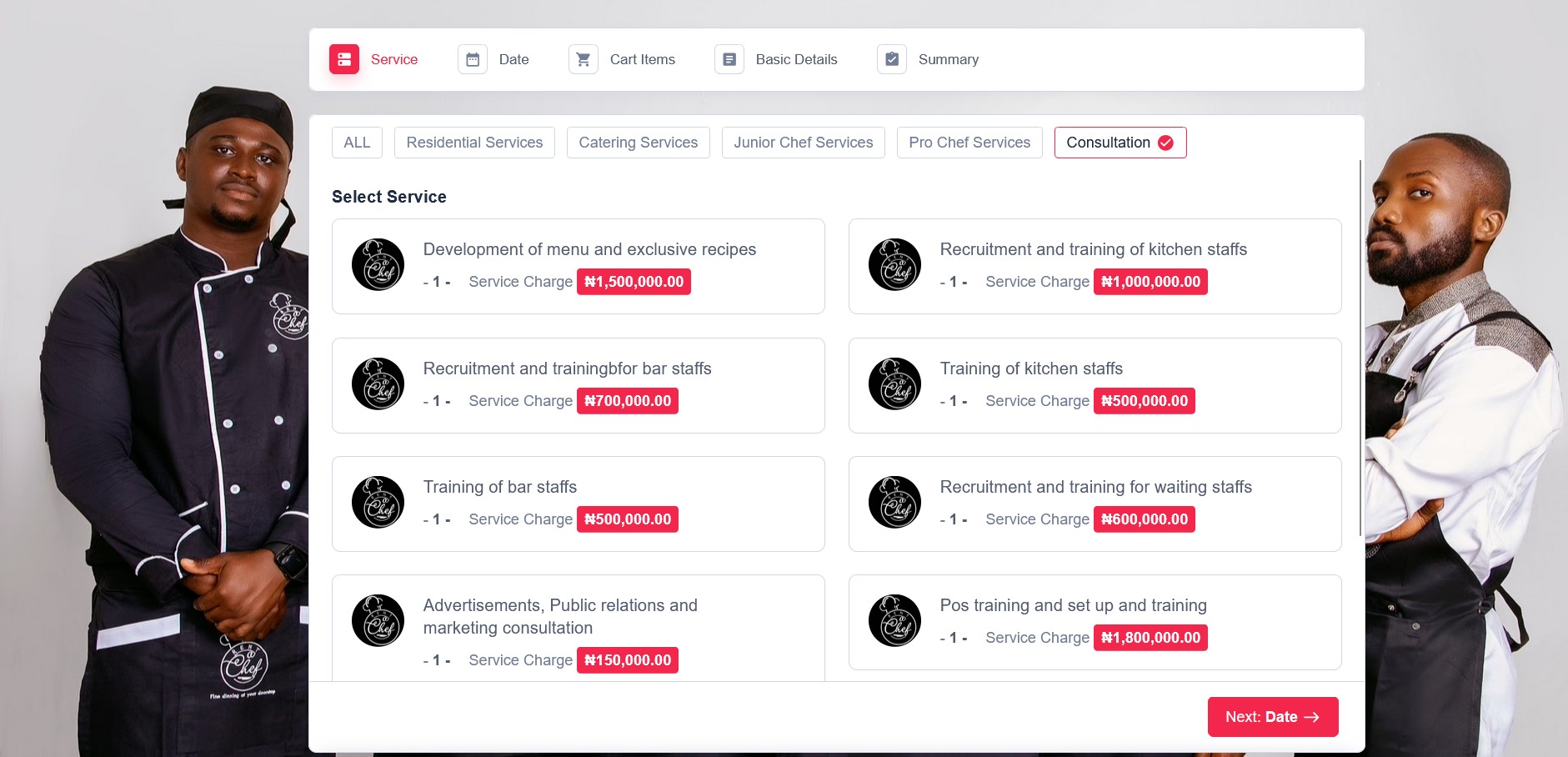Click chef logo beside Training of kitchen staffs
Screen dimensions: 1568x757
[x=894, y=384]
